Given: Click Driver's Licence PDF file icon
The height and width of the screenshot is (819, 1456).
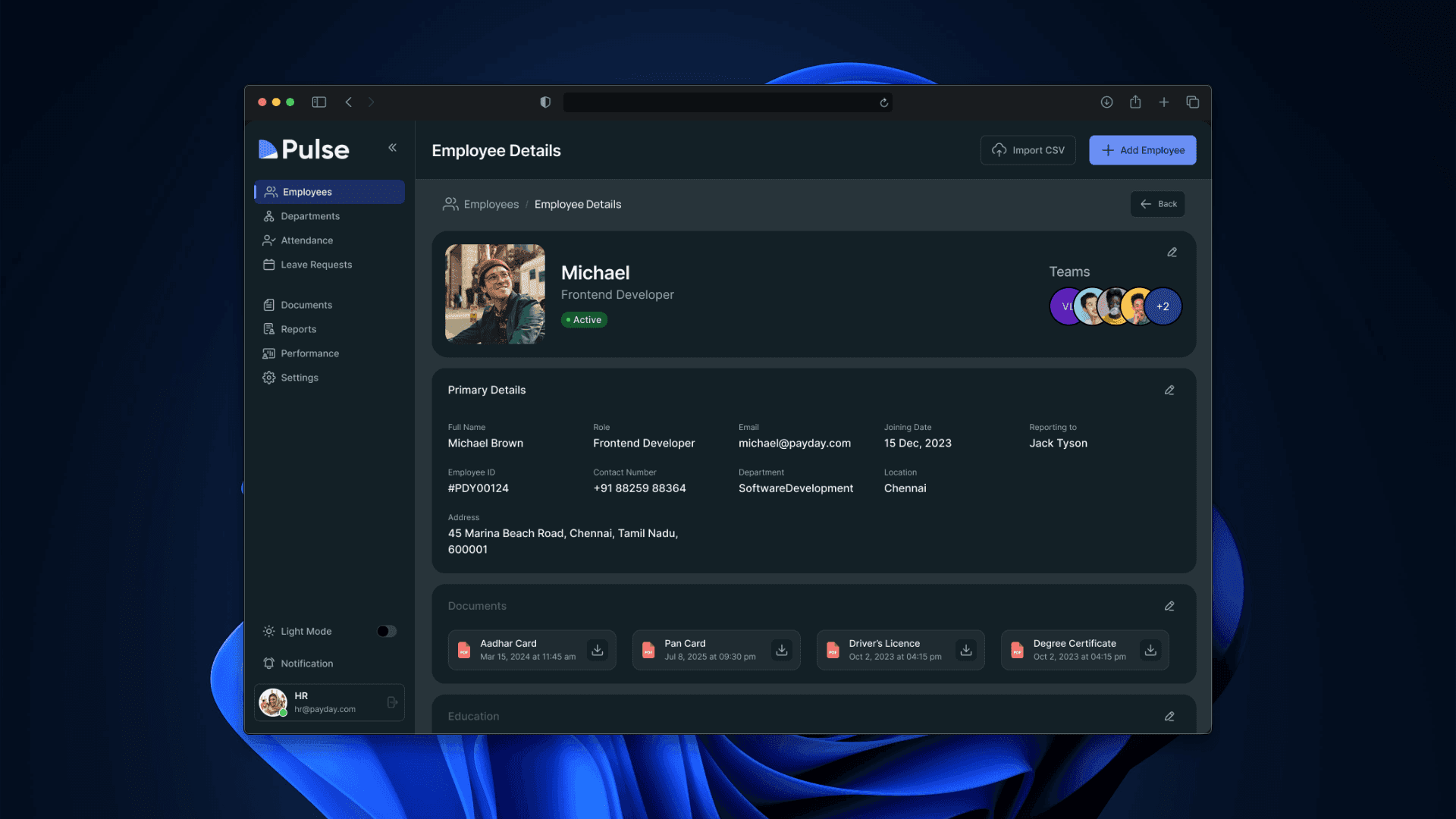Looking at the screenshot, I should (x=833, y=650).
